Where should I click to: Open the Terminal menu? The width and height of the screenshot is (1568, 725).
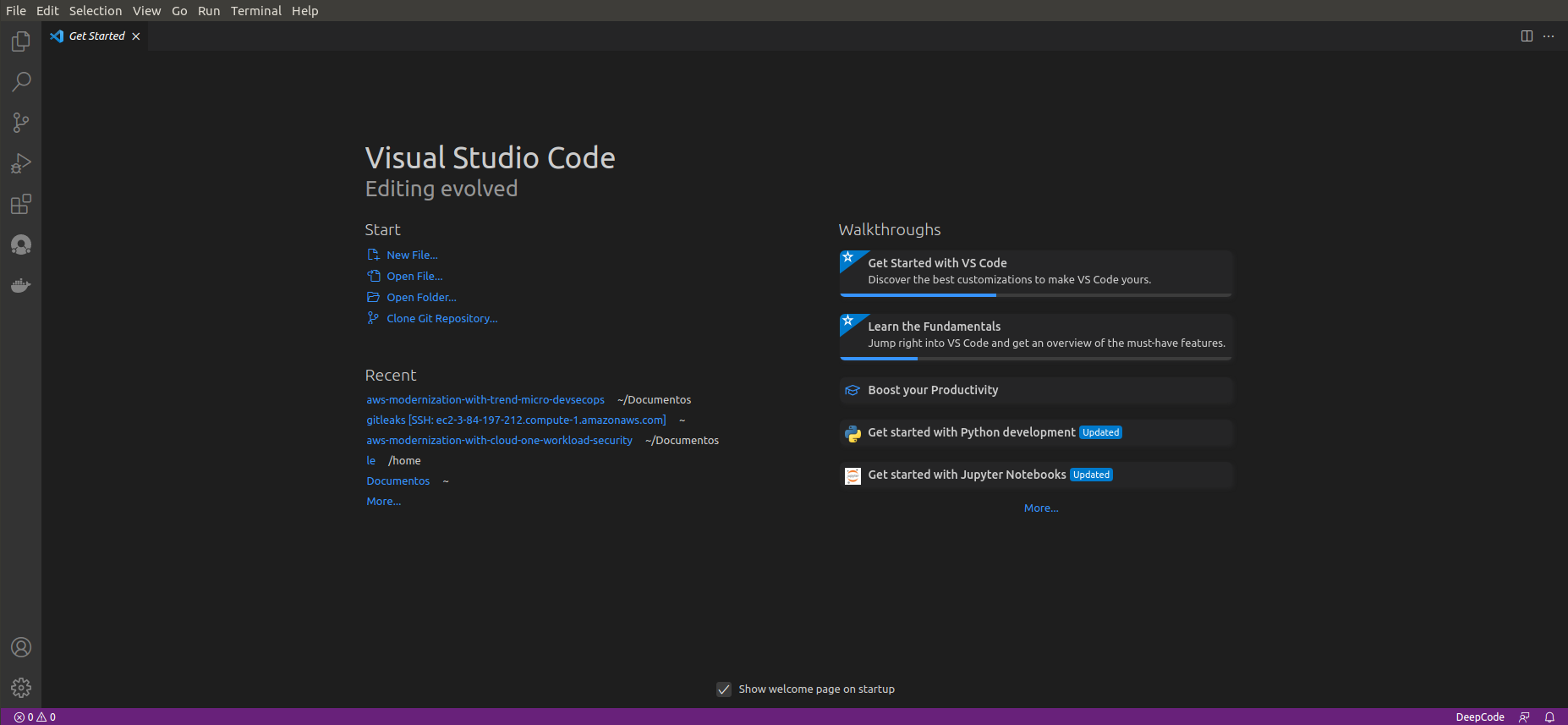(256, 11)
